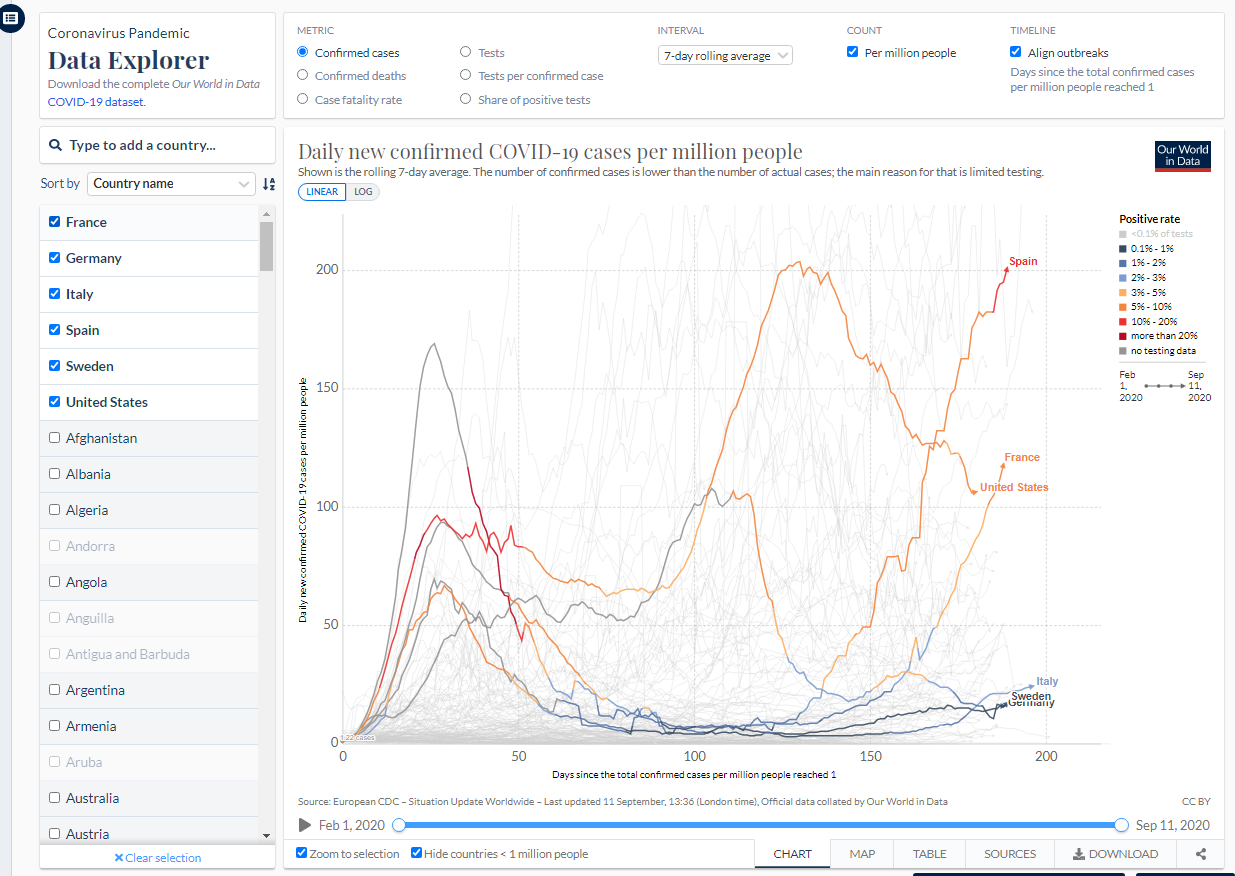Viewport: 1235px width, 876px height.
Task: Disable the Align outbreaks checkbox
Action: [1016, 52]
